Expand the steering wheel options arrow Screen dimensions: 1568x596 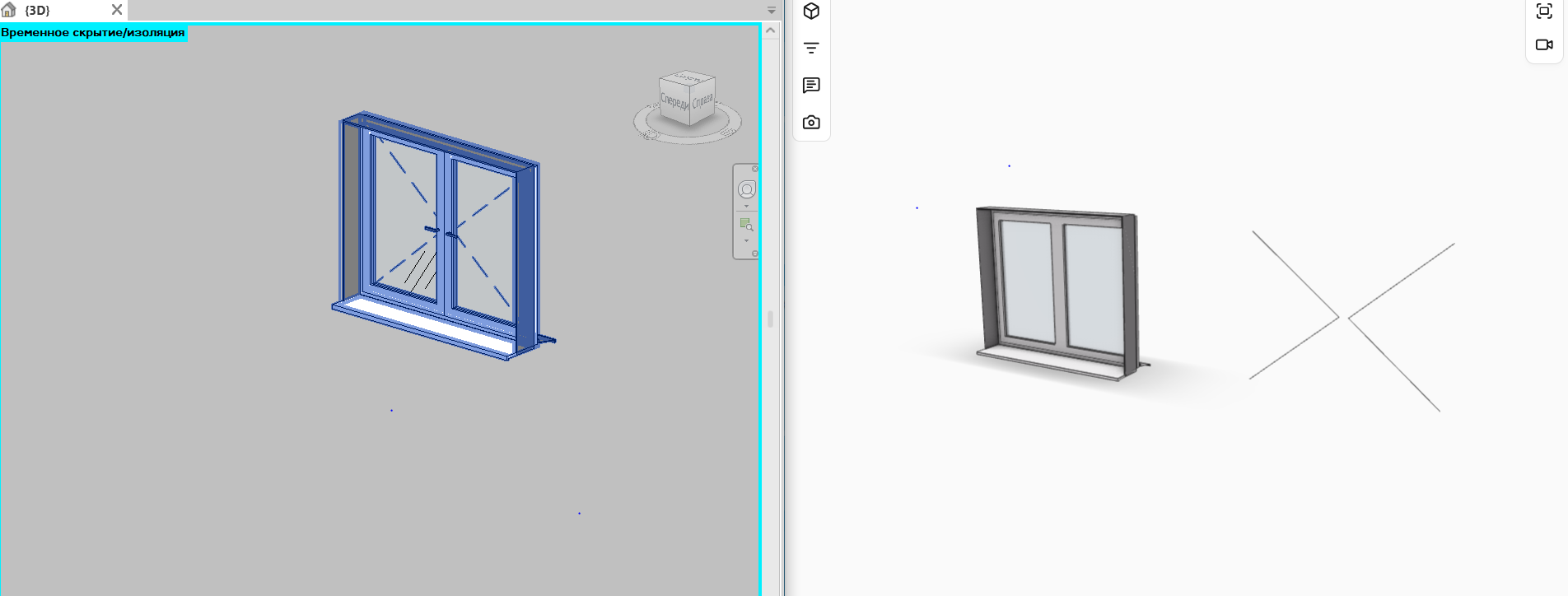click(746, 207)
